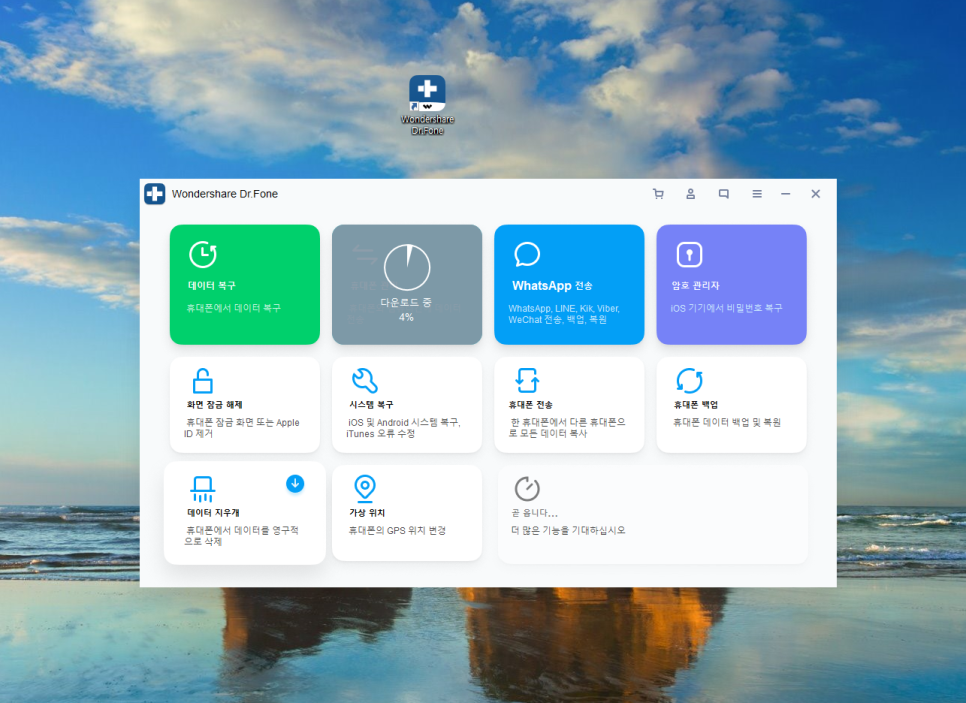Click the data eraser shredder icon

click(x=203, y=489)
